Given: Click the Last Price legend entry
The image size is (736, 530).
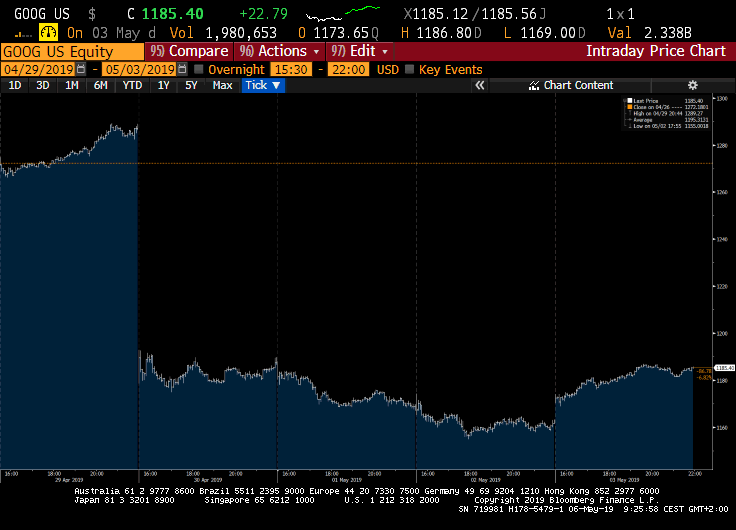Looking at the screenshot, I should pos(645,101).
